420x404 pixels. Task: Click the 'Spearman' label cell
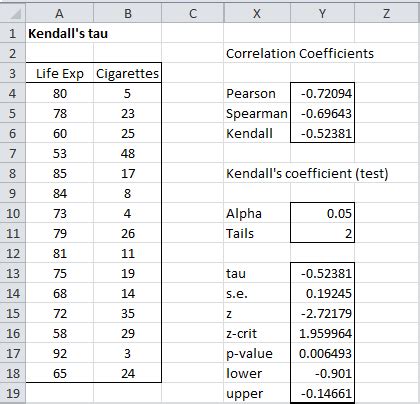tap(257, 113)
